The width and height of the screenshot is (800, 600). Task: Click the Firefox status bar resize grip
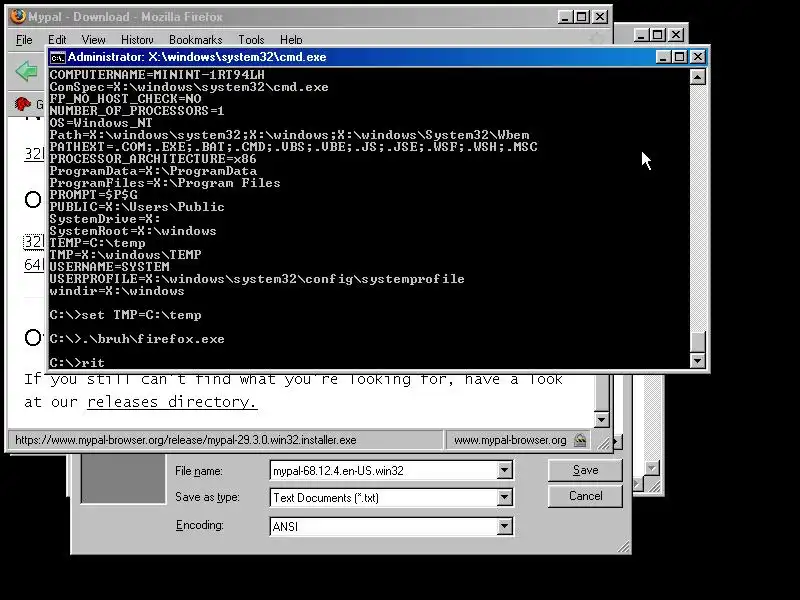(603, 442)
